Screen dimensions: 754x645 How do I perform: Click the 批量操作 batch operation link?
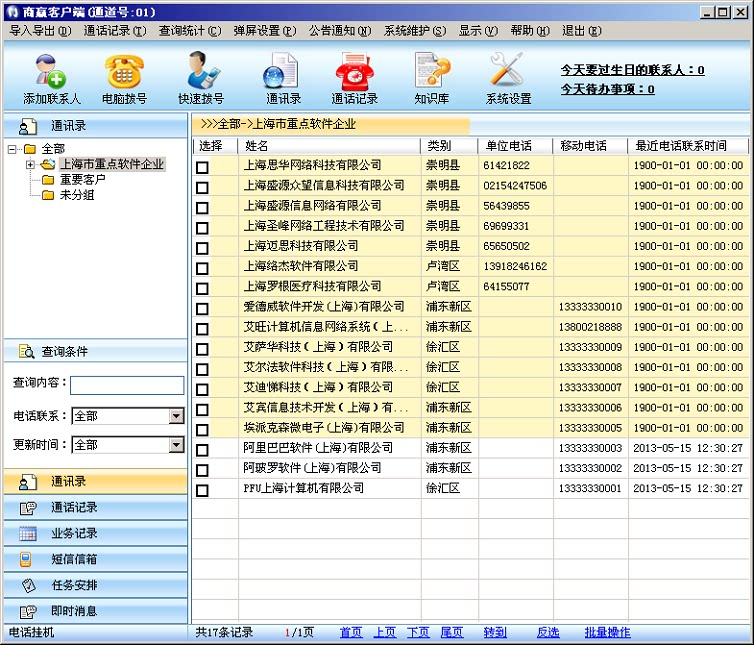[607, 632]
